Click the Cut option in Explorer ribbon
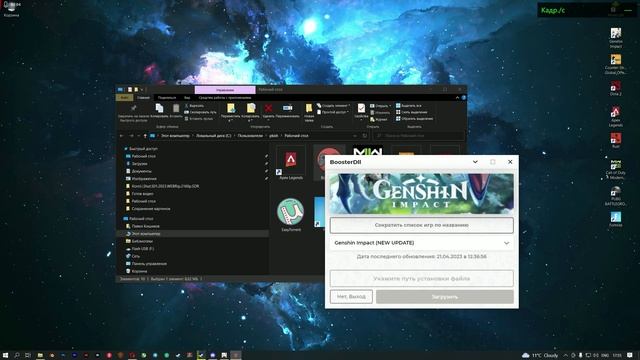Image resolution: width=640 pixels, height=360 pixels. click(x=194, y=105)
